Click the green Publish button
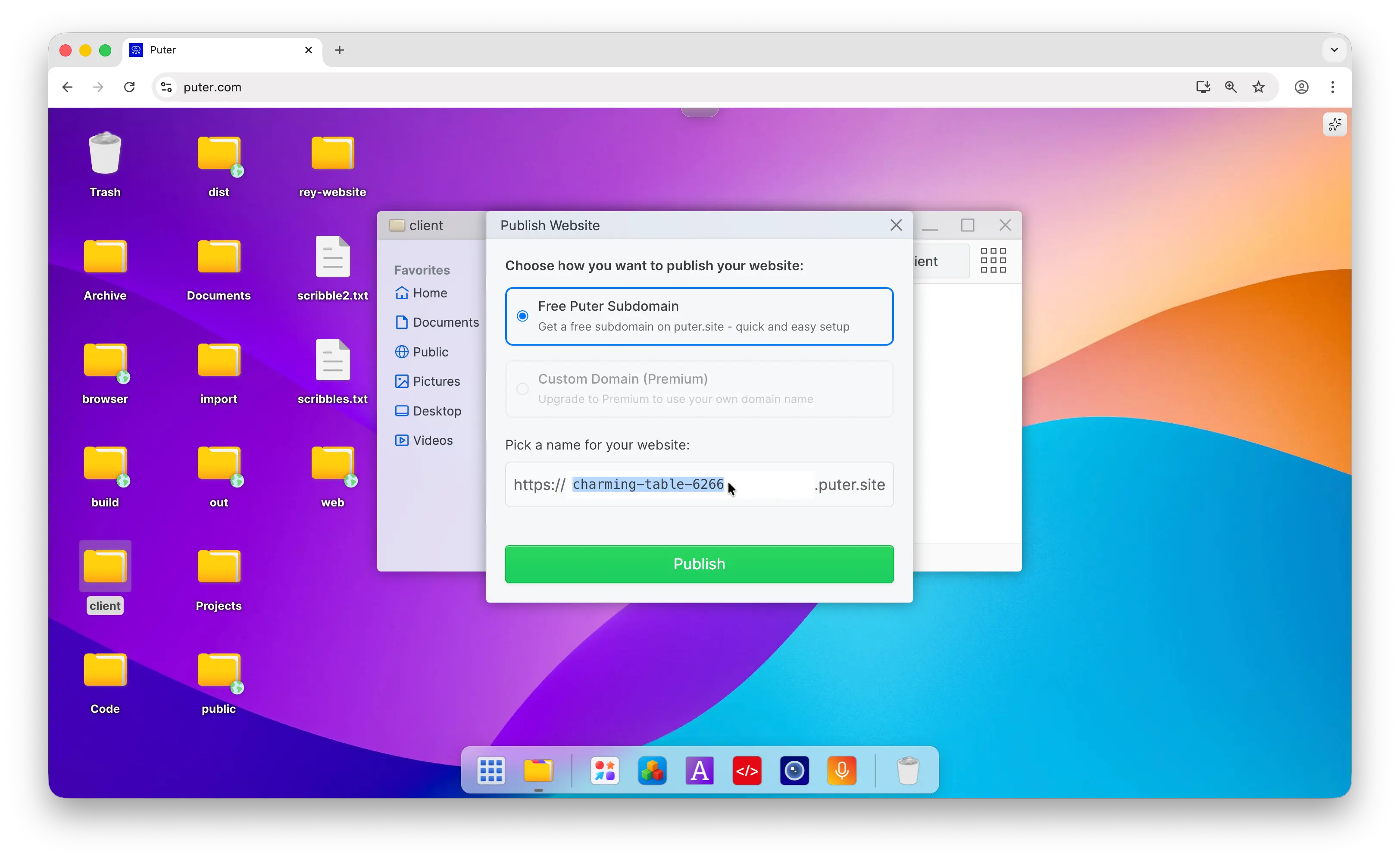 pyautogui.click(x=698, y=564)
